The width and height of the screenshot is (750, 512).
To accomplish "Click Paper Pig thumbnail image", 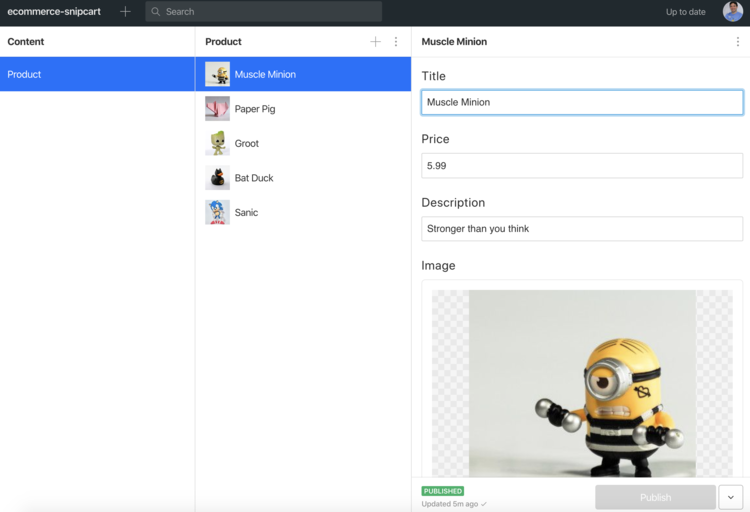I will coord(217,109).
